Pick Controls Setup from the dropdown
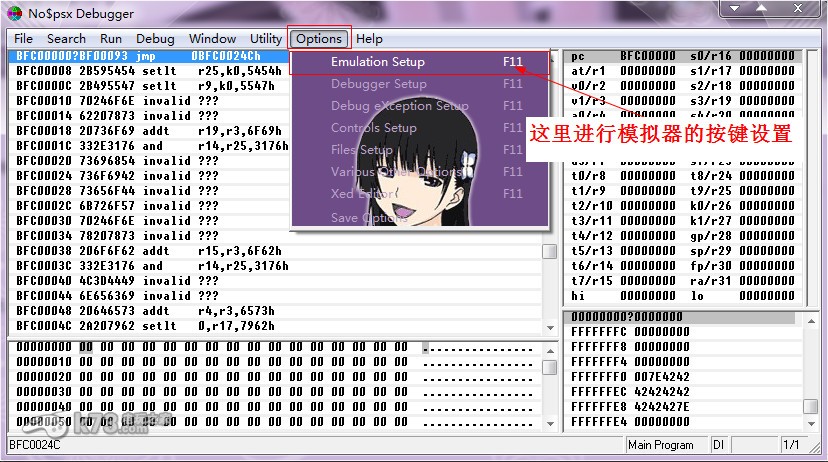828x462 pixels. pos(373,128)
